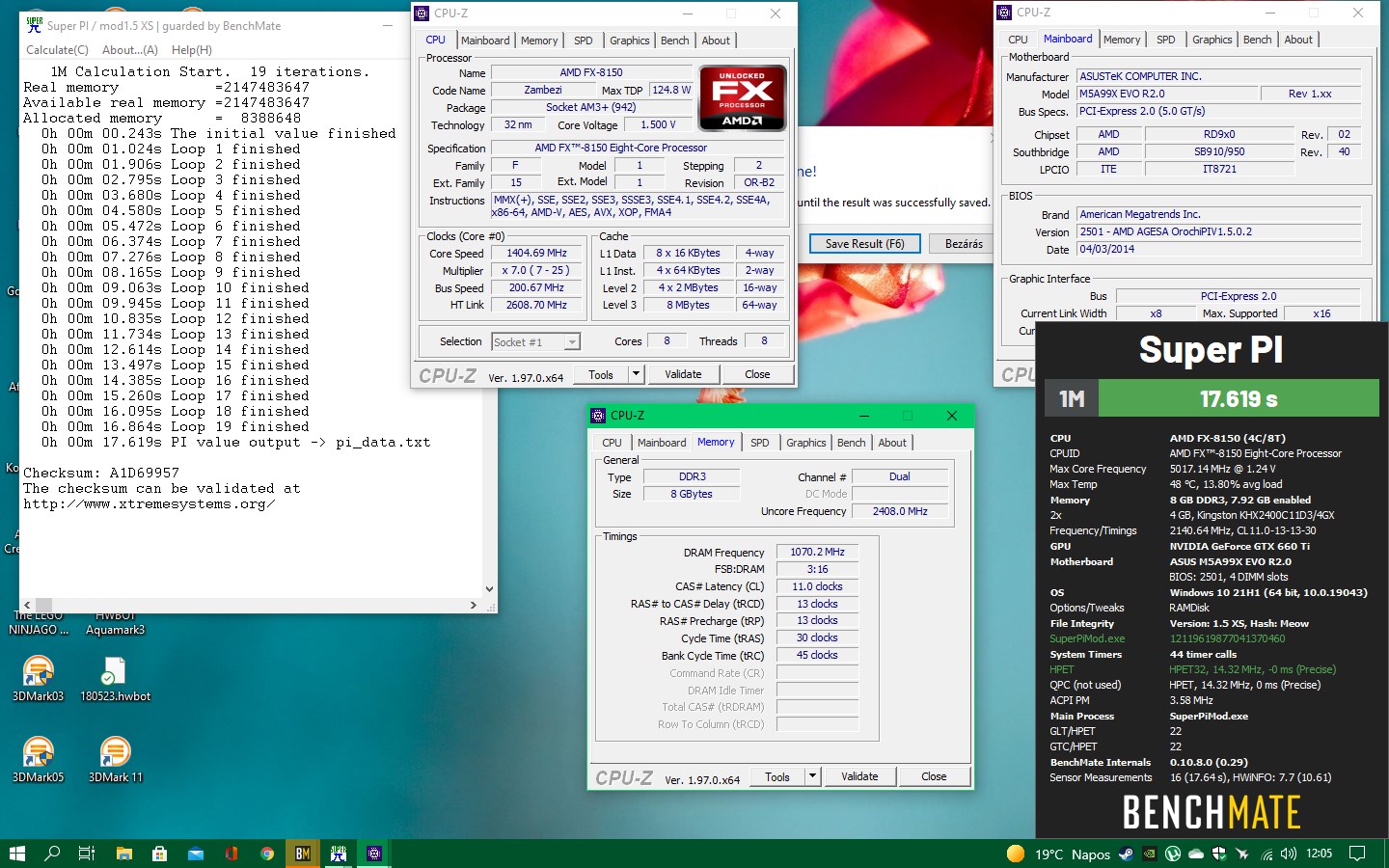Launch the 3DMark 11 desktop icon
Screen dimensions: 1389x868
pyautogui.click(x=115, y=759)
